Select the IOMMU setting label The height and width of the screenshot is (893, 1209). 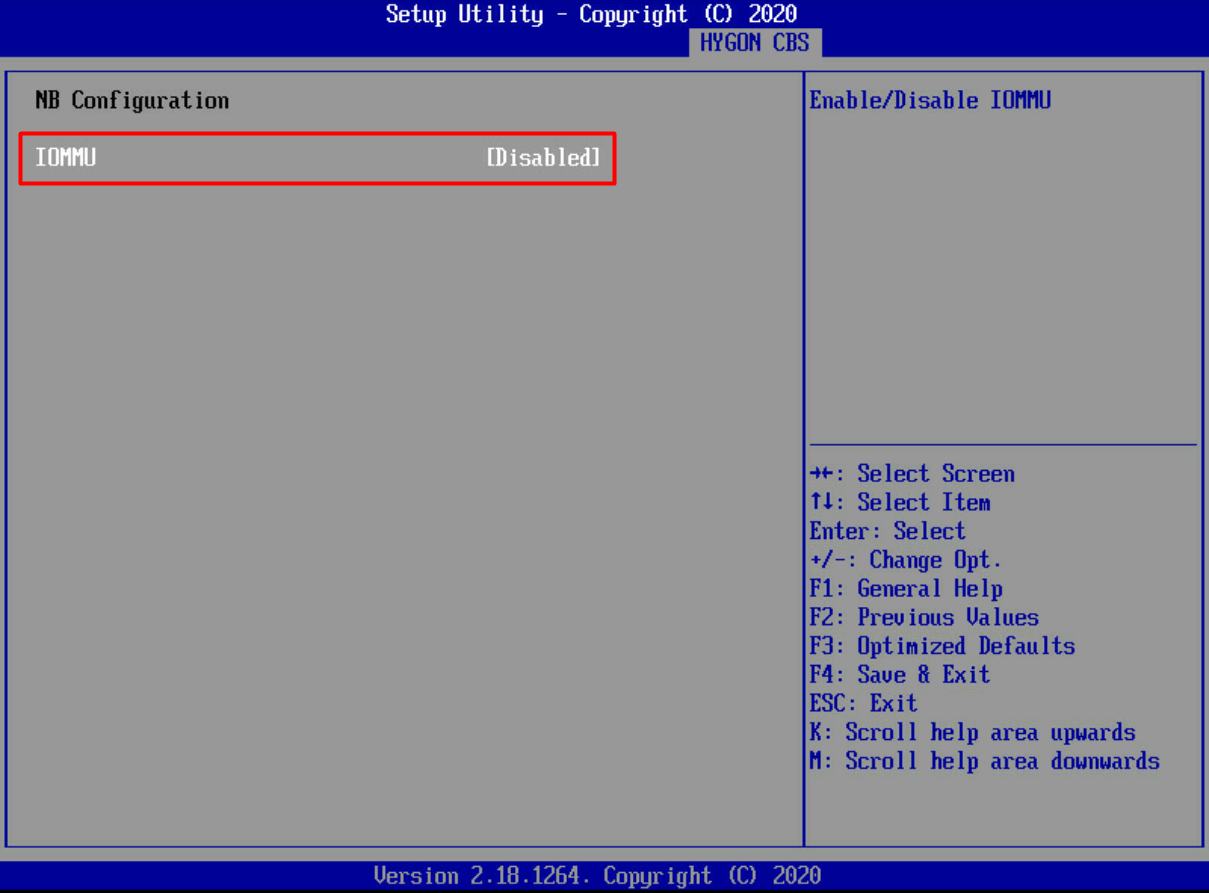click(x=66, y=157)
